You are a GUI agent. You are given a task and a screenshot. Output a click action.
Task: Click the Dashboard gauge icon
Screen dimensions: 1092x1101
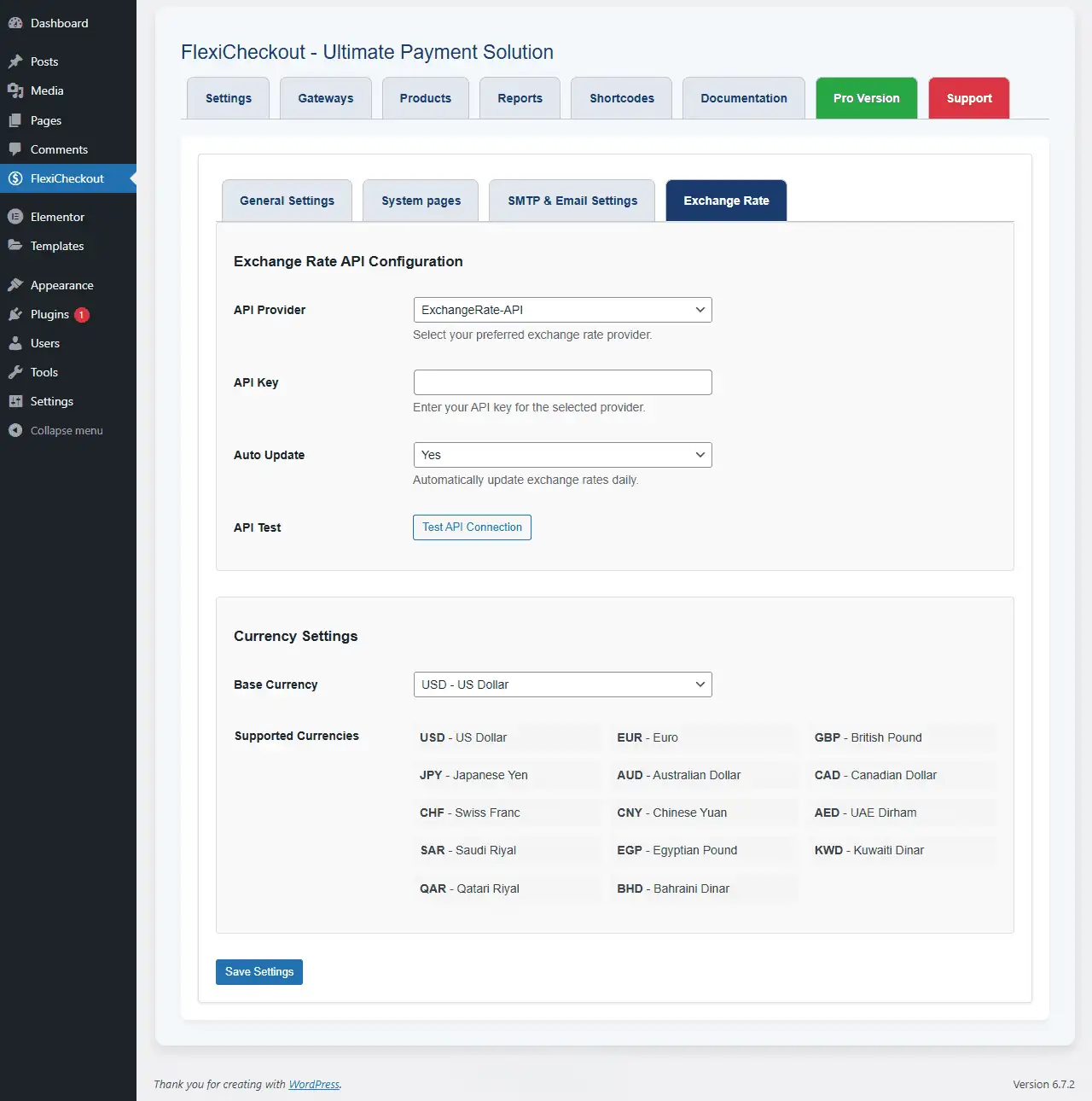coord(15,23)
